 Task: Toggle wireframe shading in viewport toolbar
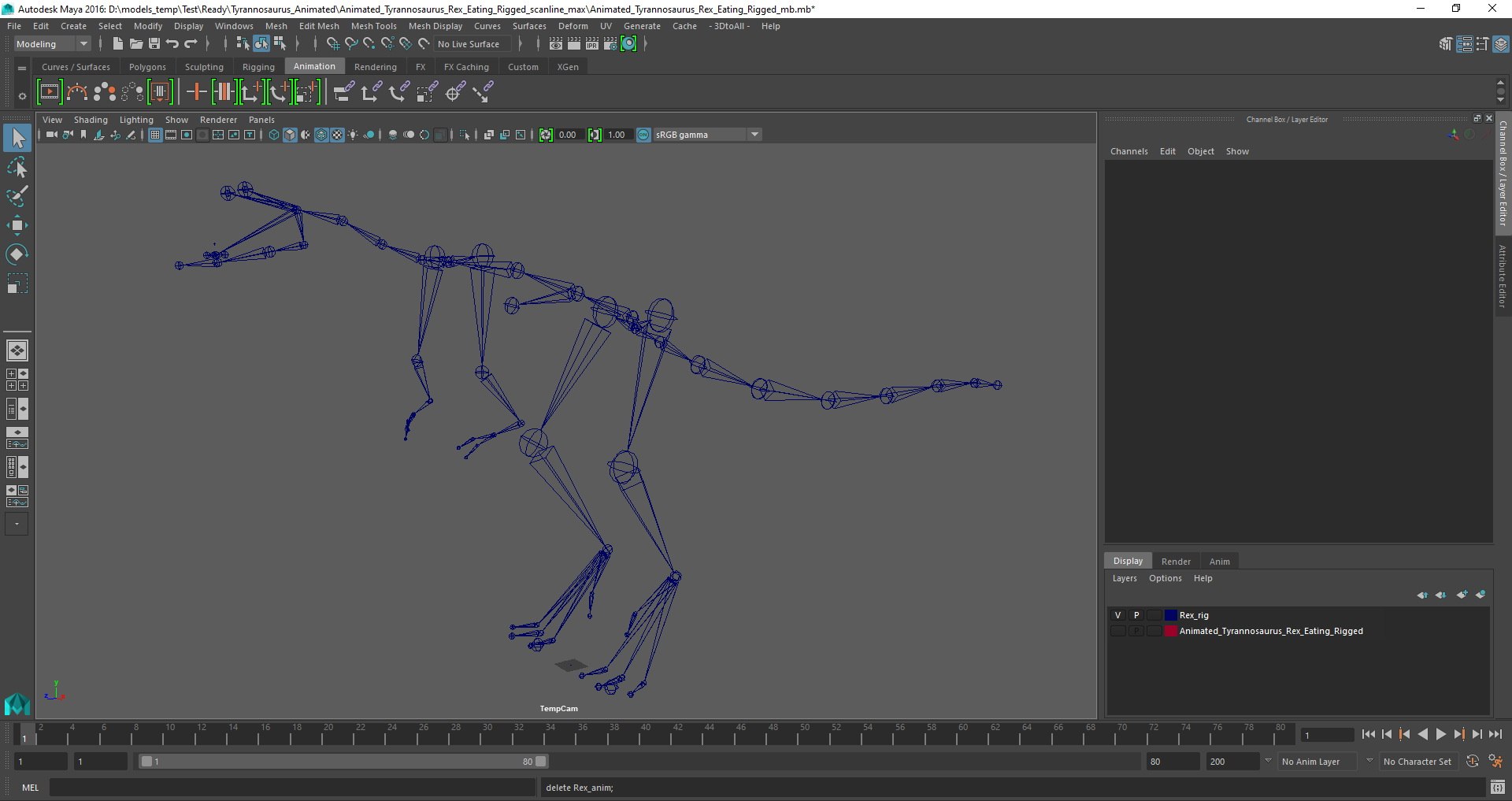pyautogui.click(x=274, y=135)
